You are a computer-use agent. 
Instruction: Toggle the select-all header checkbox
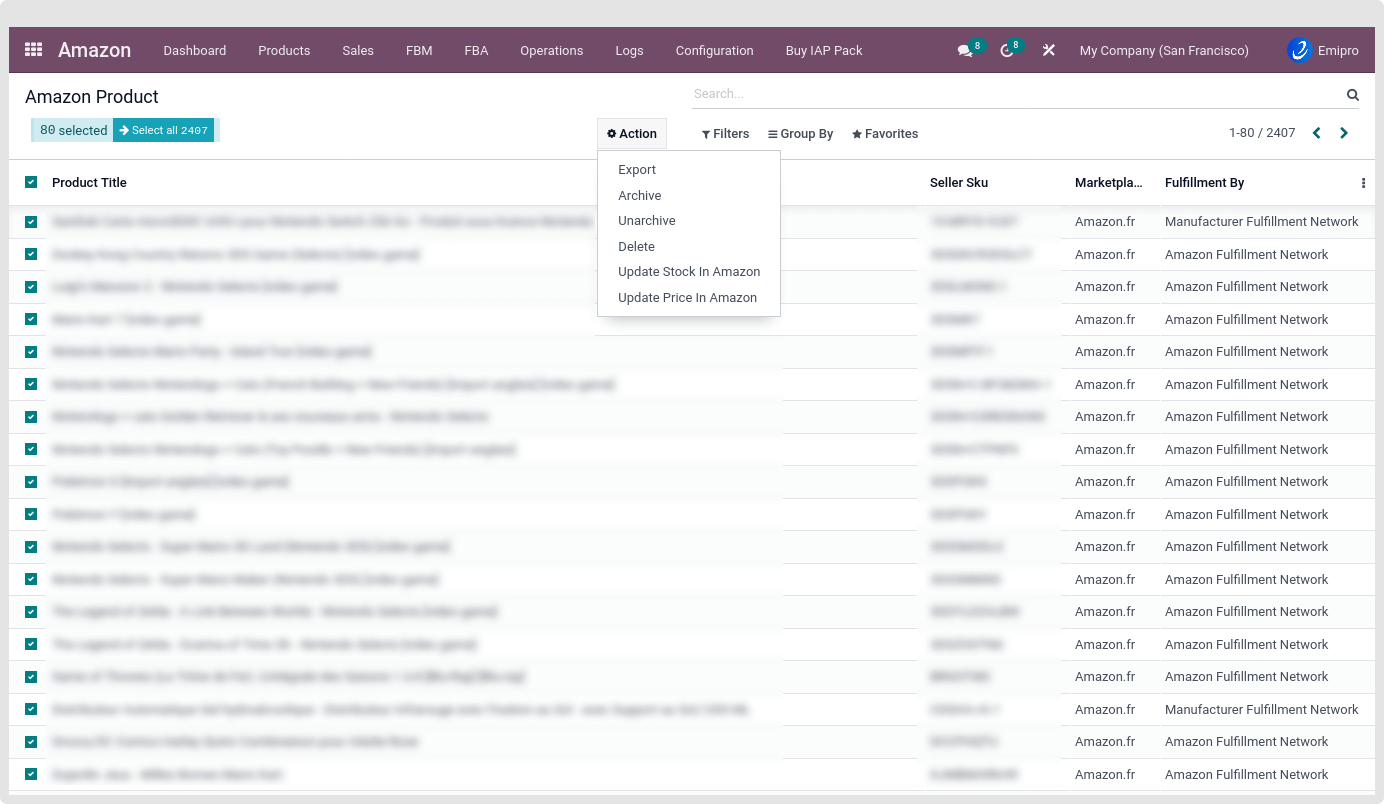[31, 182]
